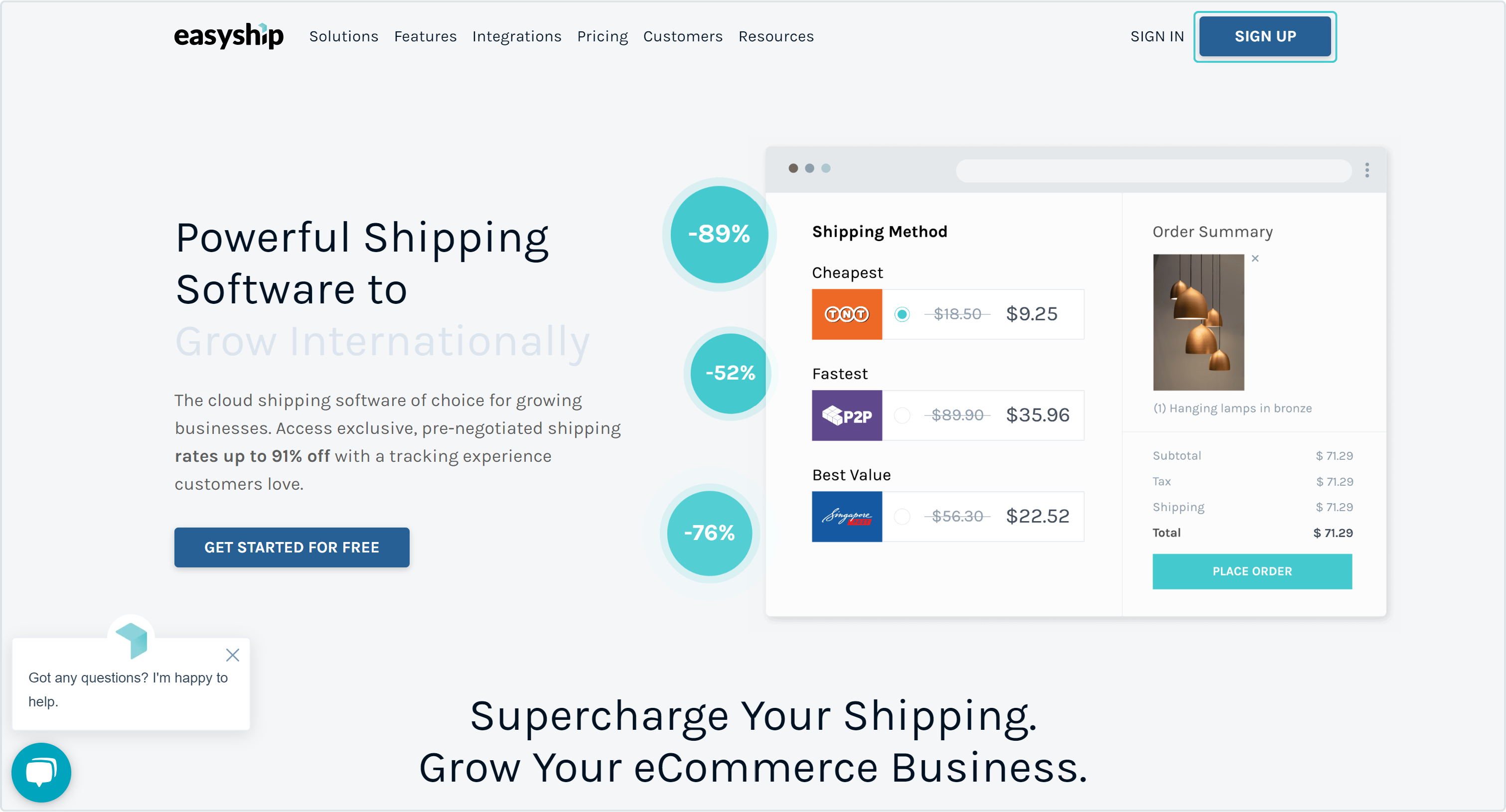Viewport: 1506px width, 812px height.
Task: Expand the Resources menu
Action: pyautogui.click(x=776, y=36)
